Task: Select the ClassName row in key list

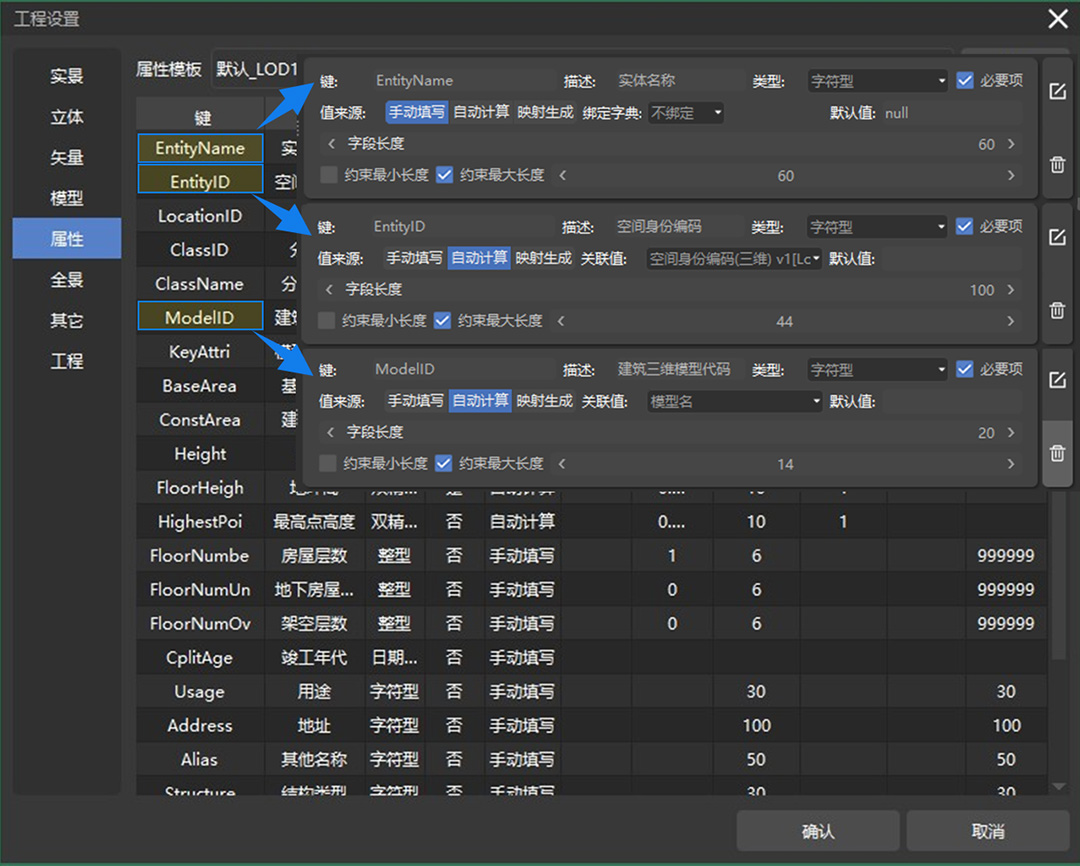Action: (x=200, y=284)
